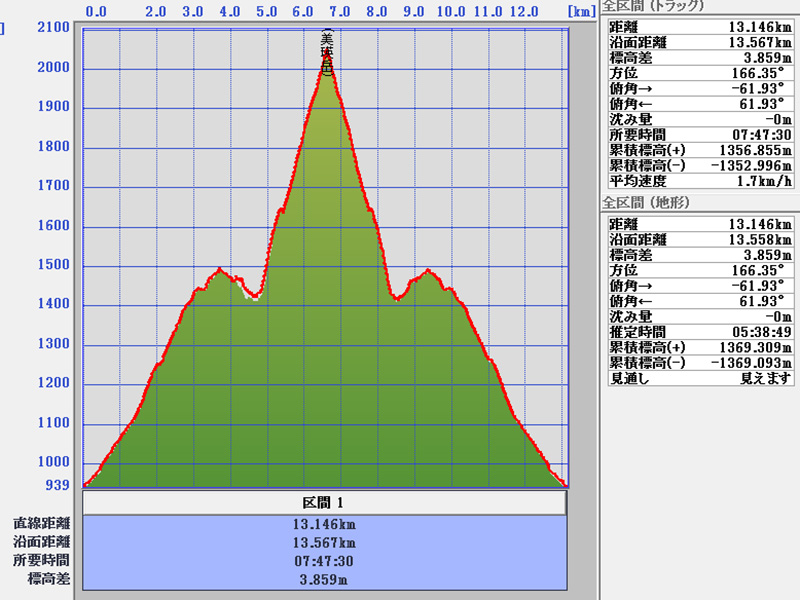Click the 沿面距離 13.567km row below the graph
This screenshot has height=600, width=800.
pos(324,542)
